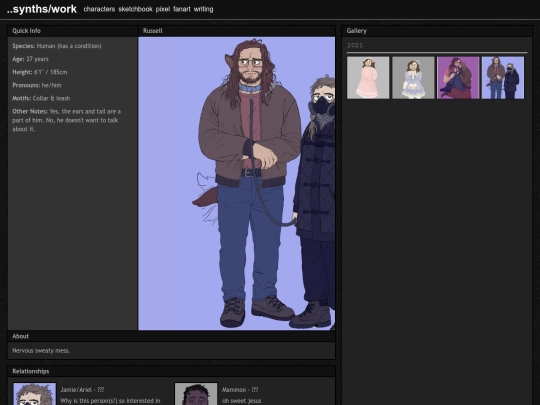Open the sketchbook section
Screen dimensions: 540x405
tap(135, 9)
